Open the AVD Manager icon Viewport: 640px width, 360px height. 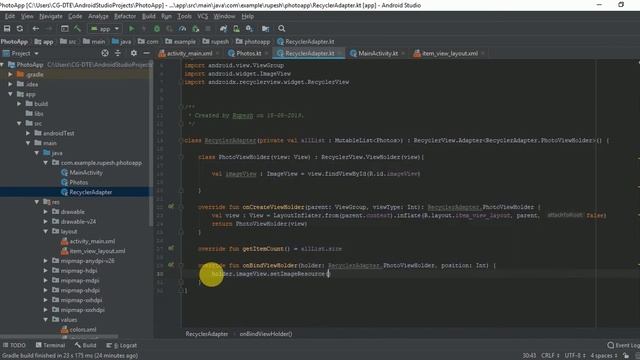coord(236,29)
